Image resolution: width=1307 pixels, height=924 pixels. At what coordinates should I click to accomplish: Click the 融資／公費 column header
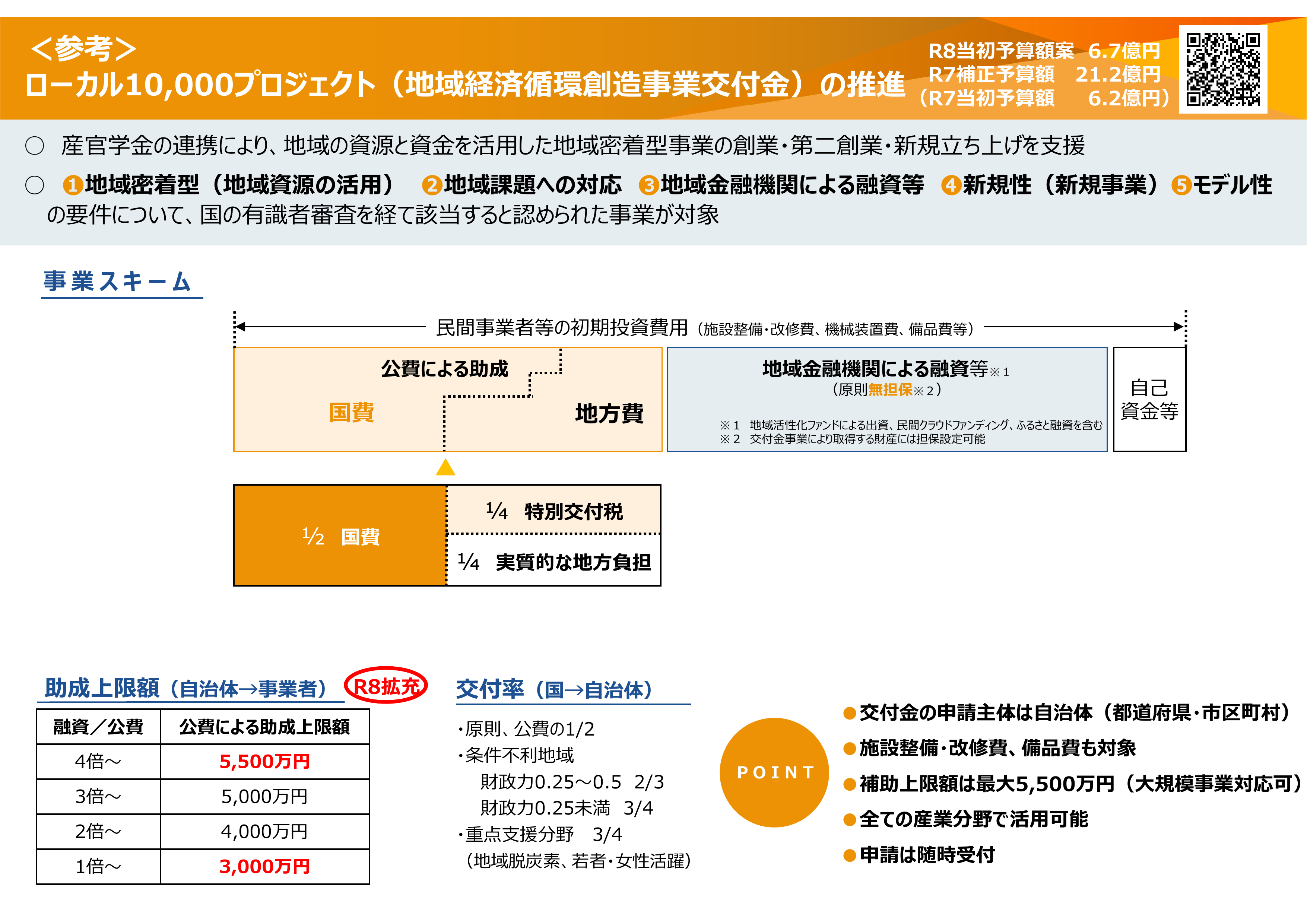[x=98, y=727]
